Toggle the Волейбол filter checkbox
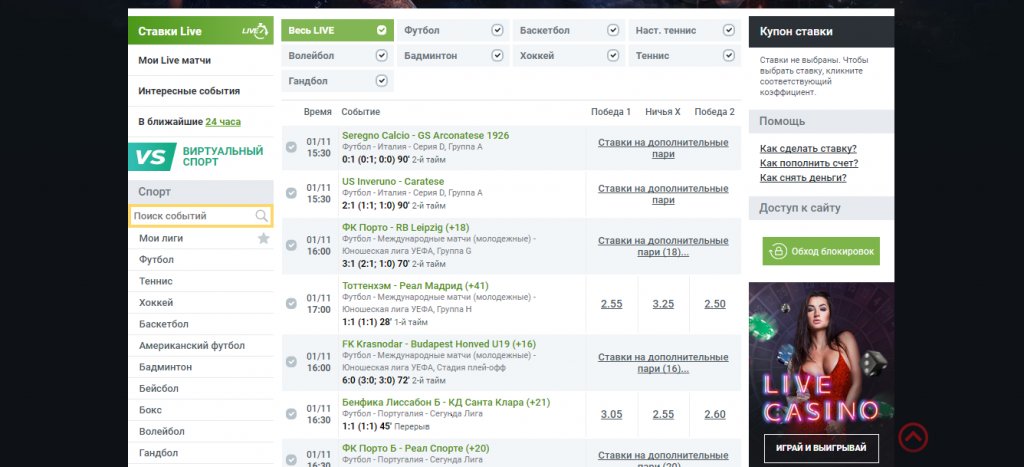The height and width of the screenshot is (467, 1024). (381, 56)
